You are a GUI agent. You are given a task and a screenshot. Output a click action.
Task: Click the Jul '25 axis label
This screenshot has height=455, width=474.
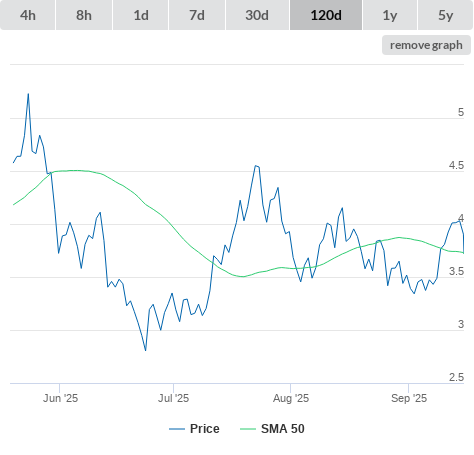173,398
